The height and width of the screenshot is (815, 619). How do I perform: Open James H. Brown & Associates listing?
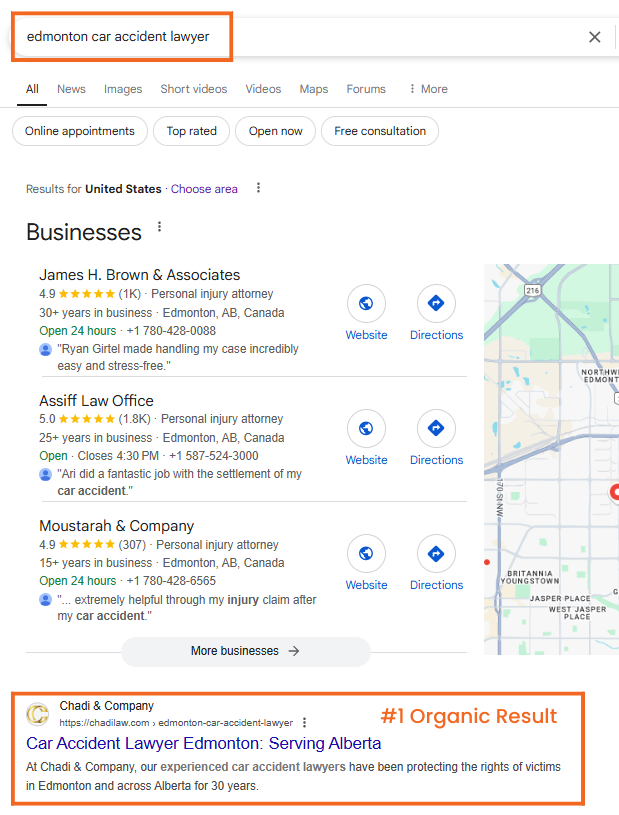pyautogui.click(x=140, y=274)
